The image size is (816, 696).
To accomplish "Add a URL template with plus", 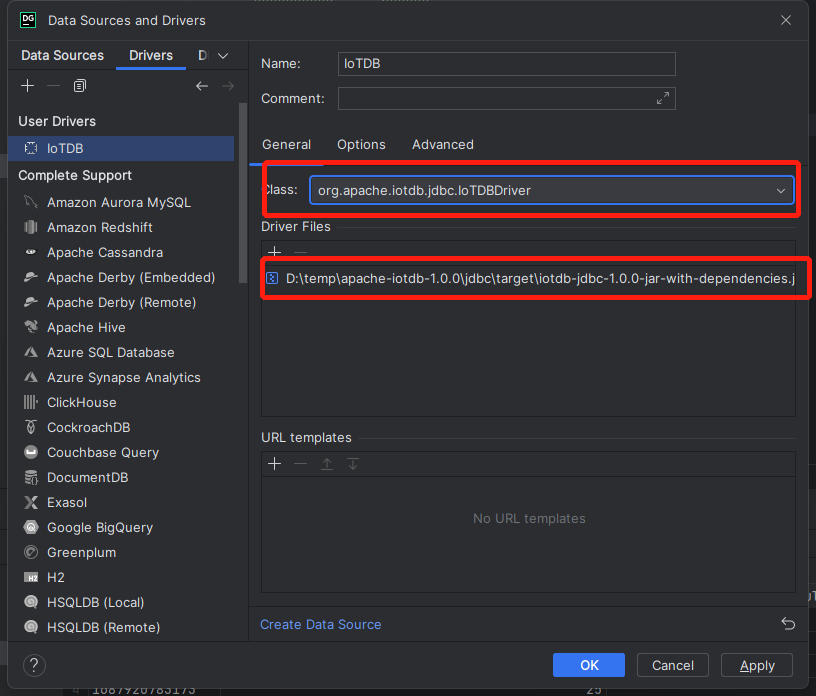I will [x=274, y=463].
